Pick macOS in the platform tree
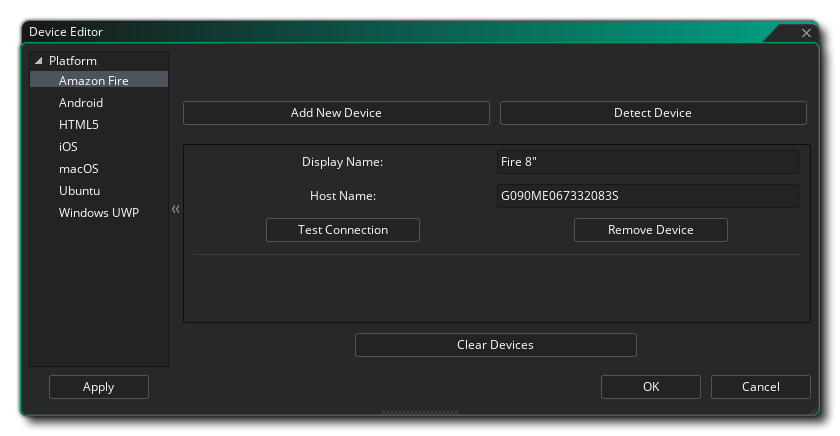Image resolution: width=840 pixels, height=436 pixels. tap(78, 169)
